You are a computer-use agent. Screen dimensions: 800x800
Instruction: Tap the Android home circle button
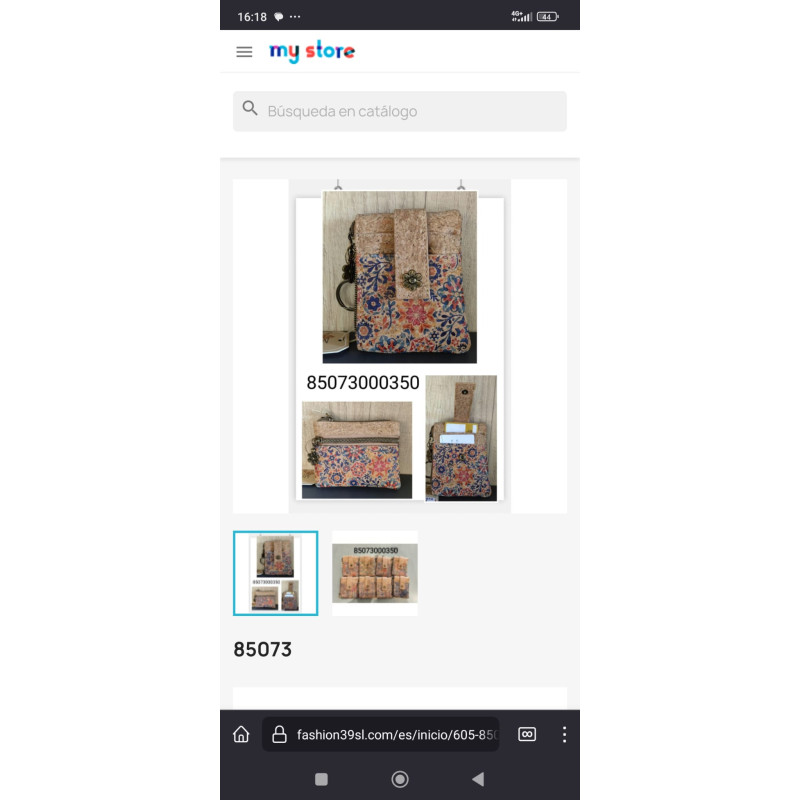pyautogui.click(x=400, y=779)
